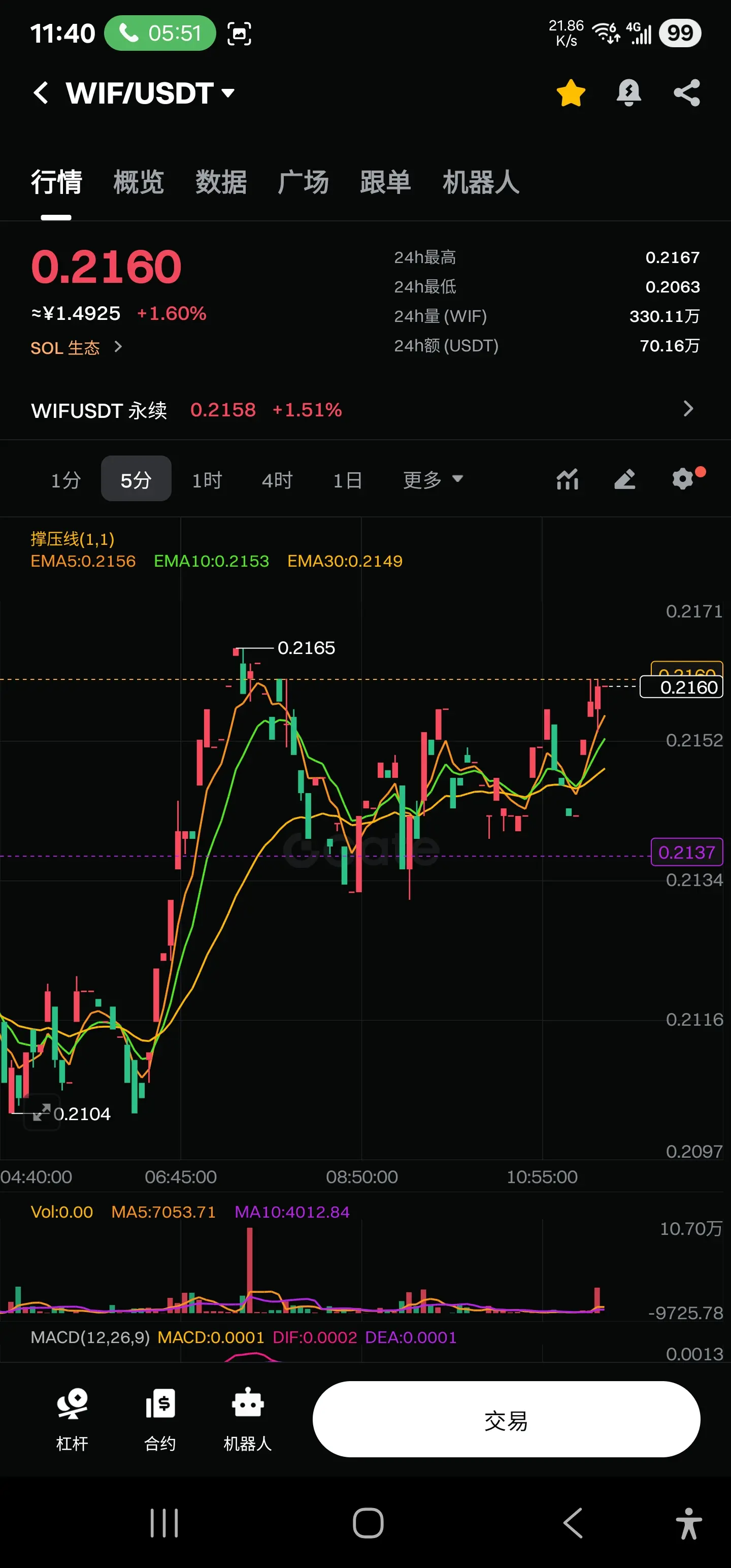Viewport: 731px width, 1568px height.
Task: Select the 5分 chart interval
Action: pyautogui.click(x=136, y=479)
